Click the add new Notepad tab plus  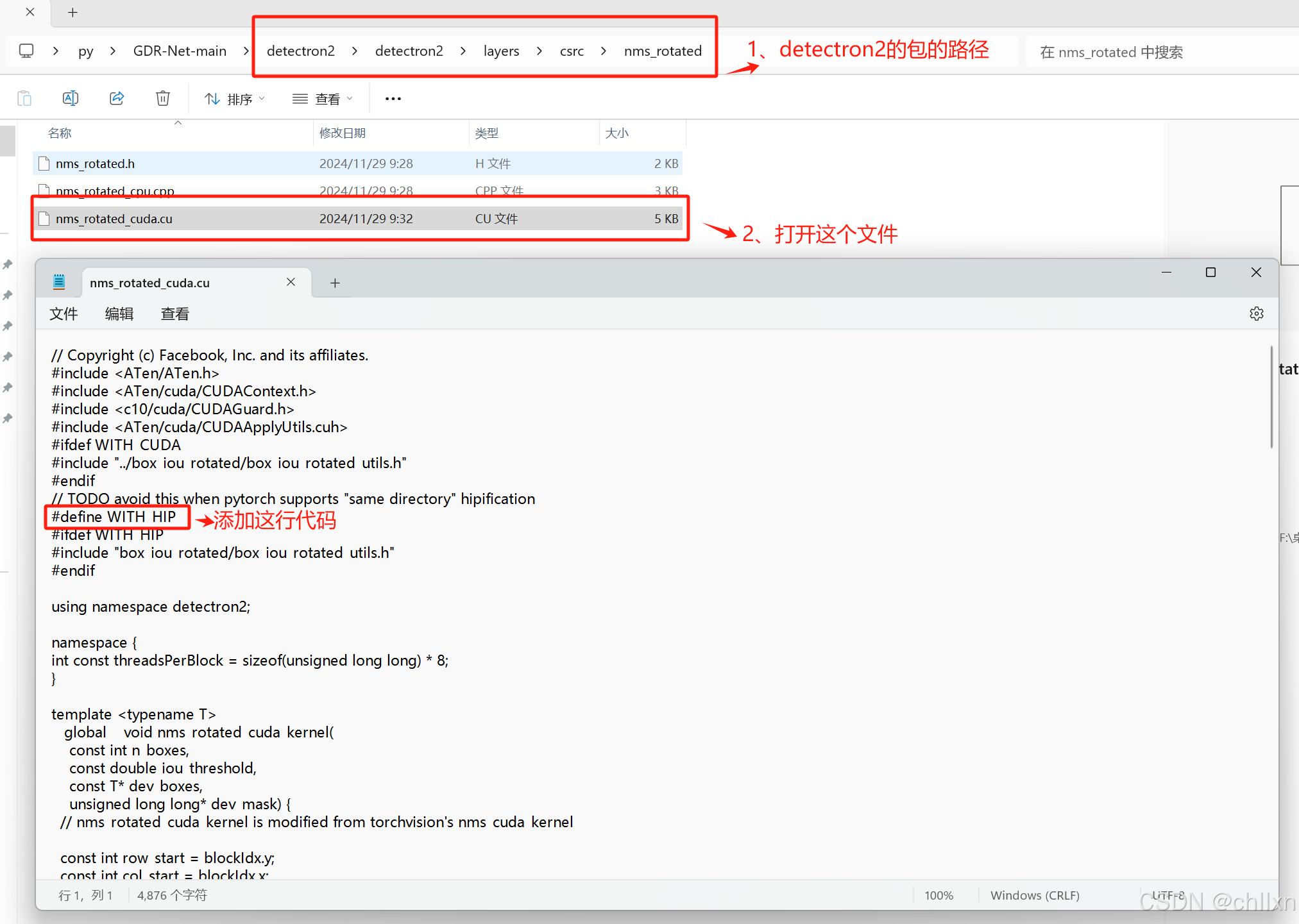(335, 283)
